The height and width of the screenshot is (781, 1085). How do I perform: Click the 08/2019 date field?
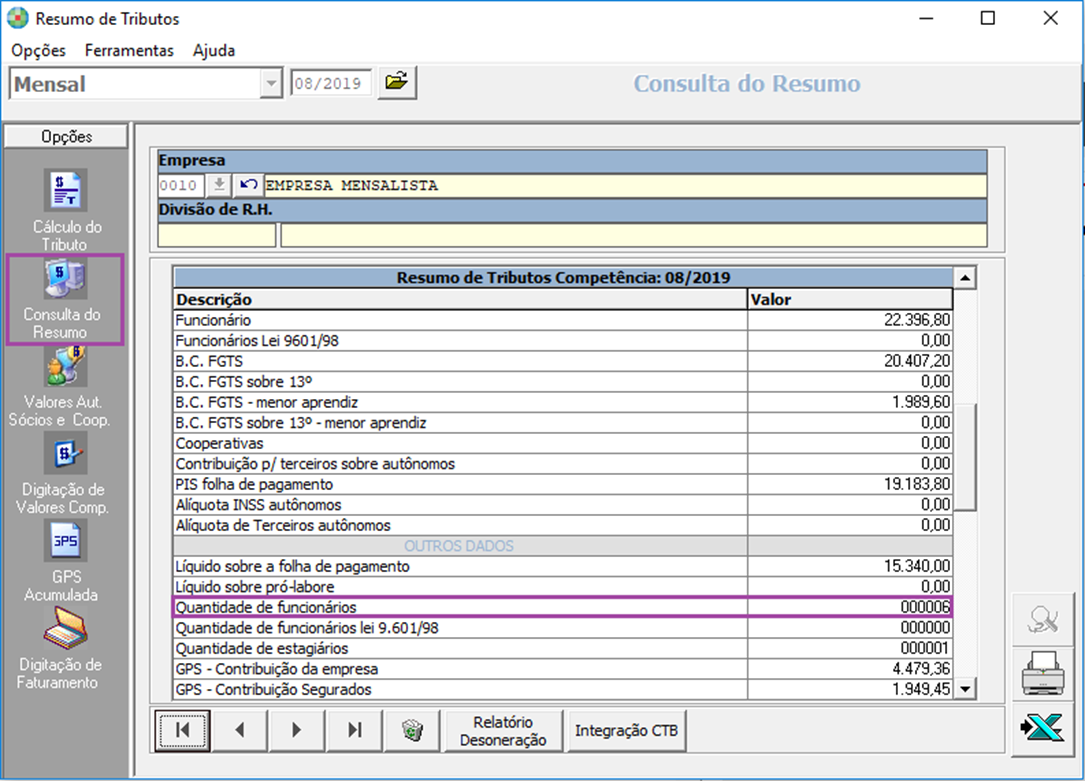click(x=331, y=83)
